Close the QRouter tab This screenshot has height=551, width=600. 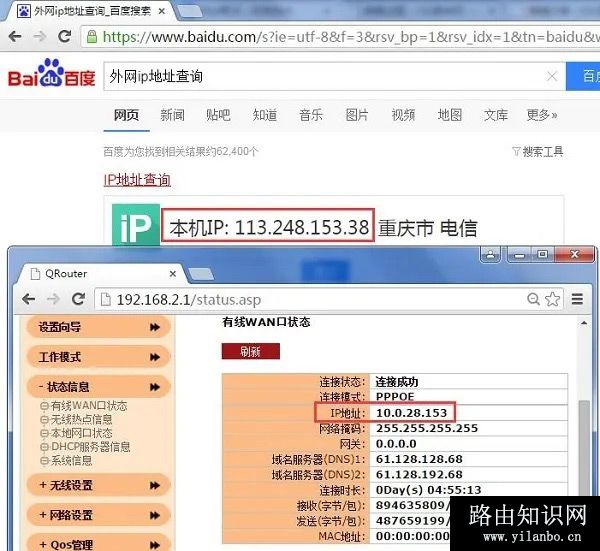click(x=173, y=274)
